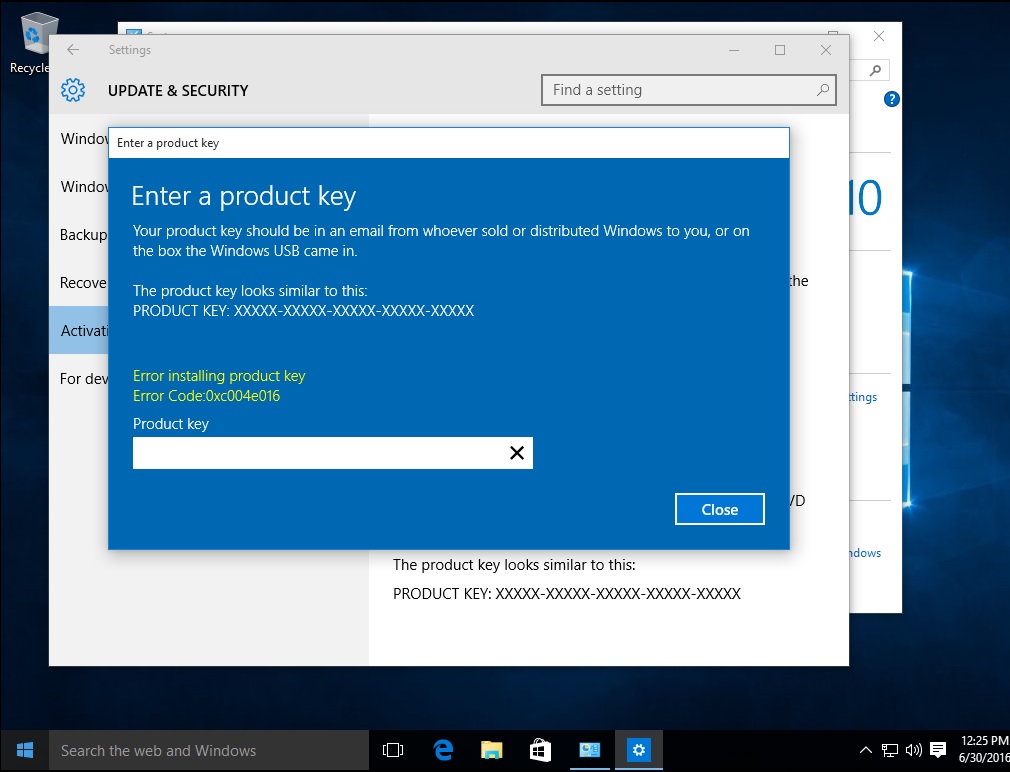Viewport: 1010px width, 772px height.
Task: Click the blue help icon in background window
Action: tap(891, 99)
